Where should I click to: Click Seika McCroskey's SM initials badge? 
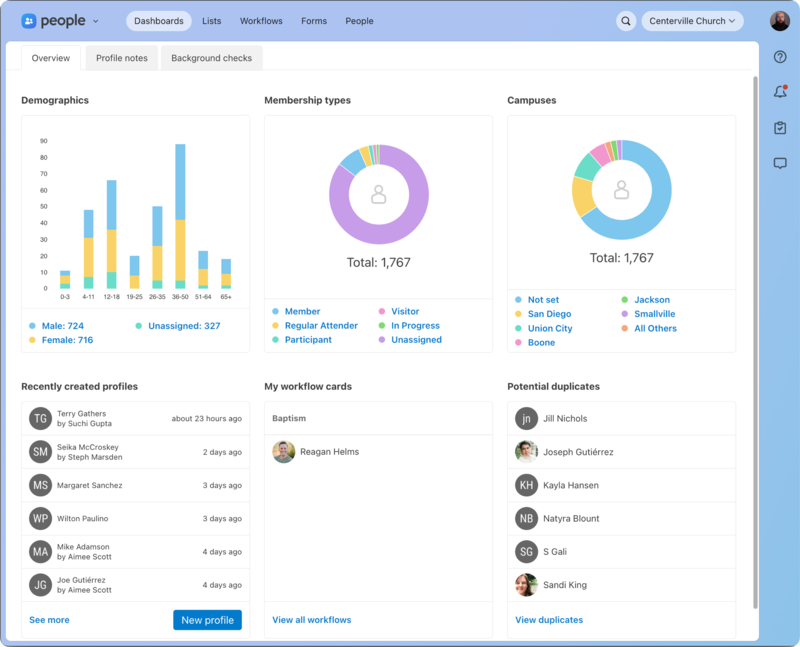40,452
